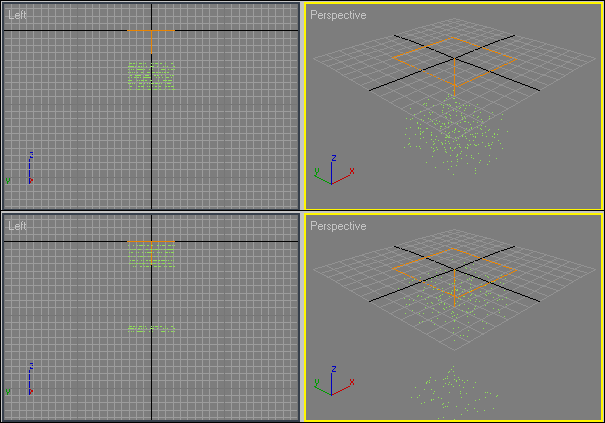Image resolution: width=605 pixels, height=423 pixels.
Task: Open the bottom-left "Left" viewport label menu
Action: click(17, 227)
